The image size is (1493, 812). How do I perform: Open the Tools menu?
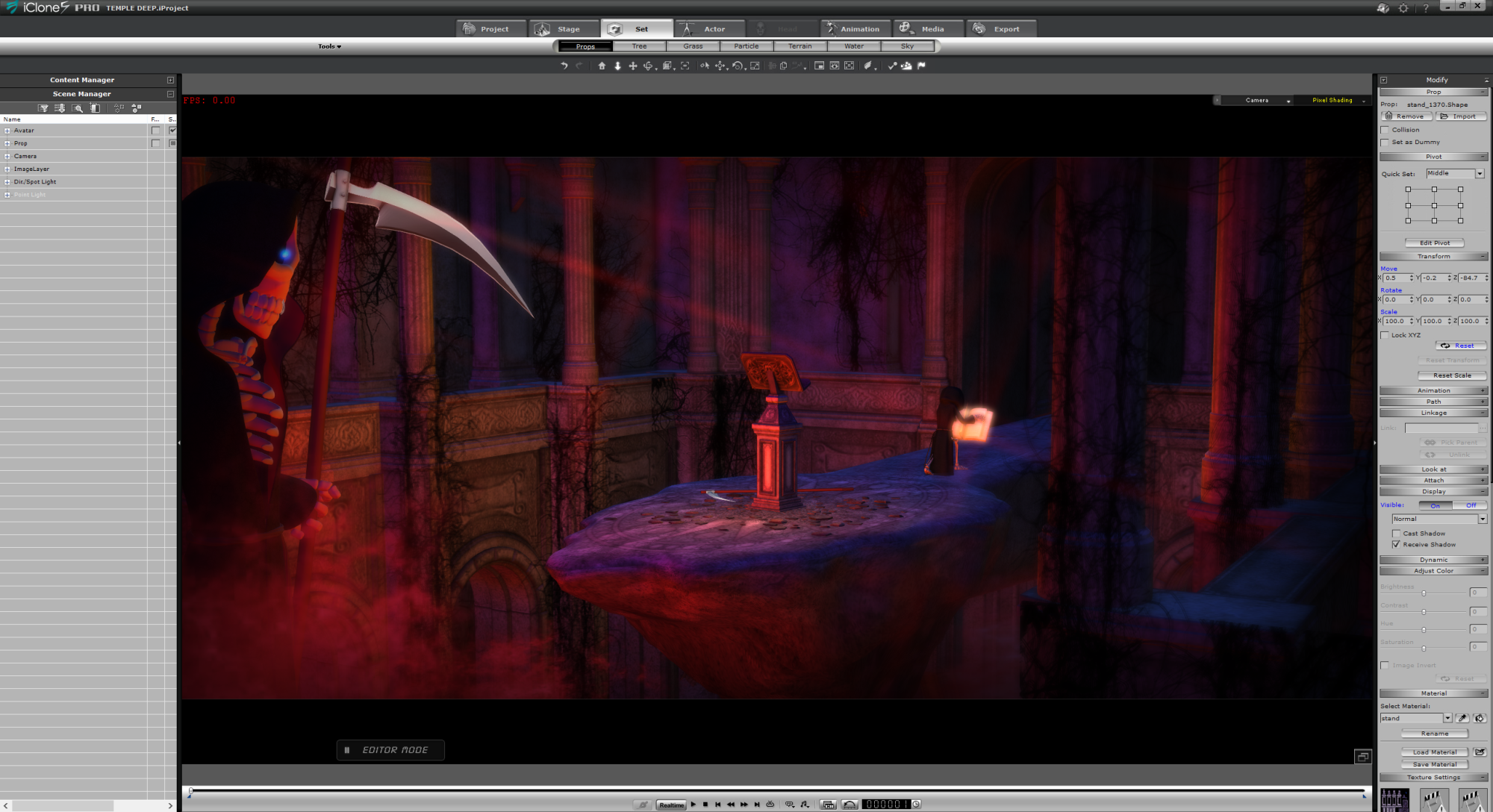tap(329, 46)
